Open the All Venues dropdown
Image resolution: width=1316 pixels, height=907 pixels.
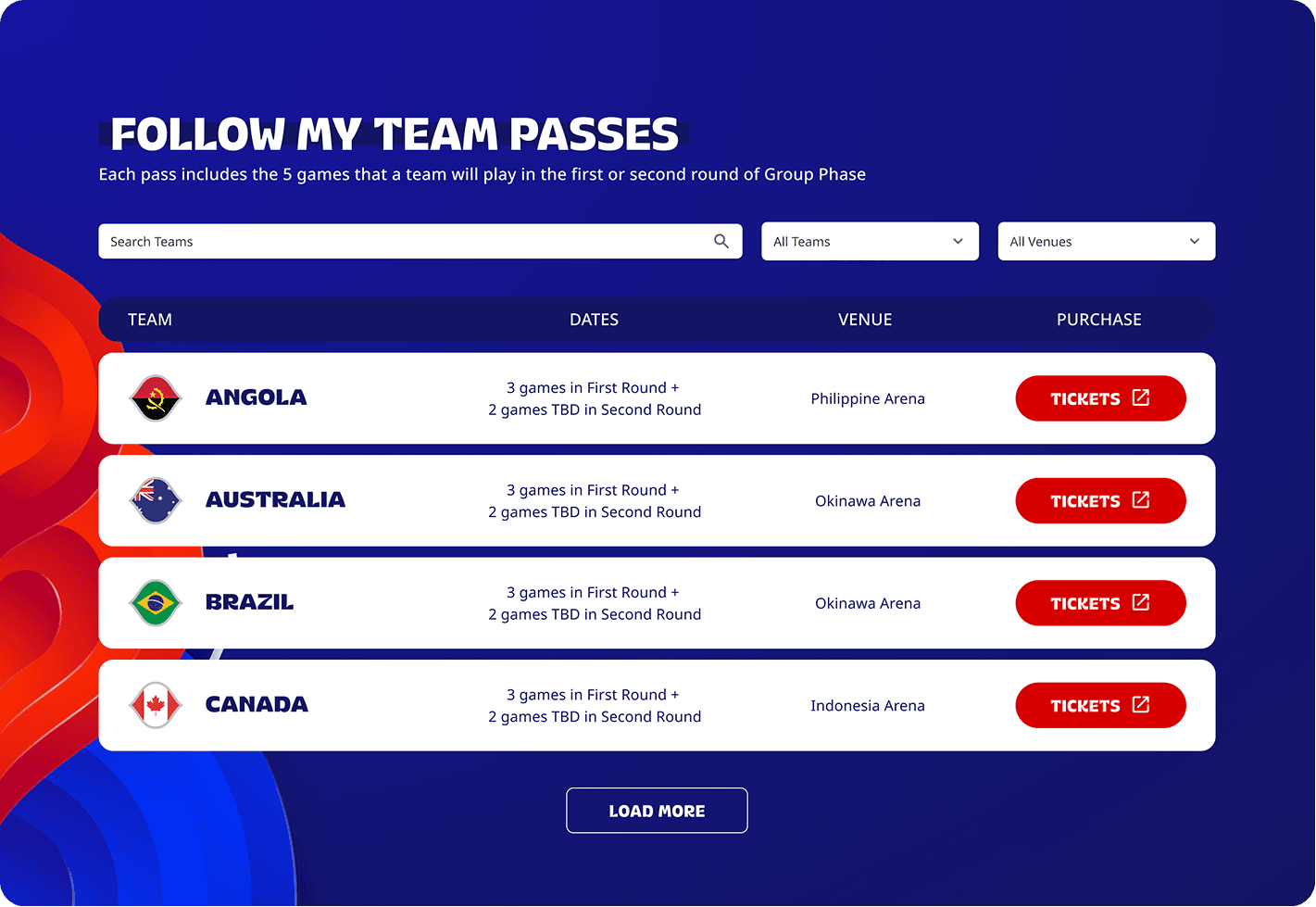(1106, 241)
